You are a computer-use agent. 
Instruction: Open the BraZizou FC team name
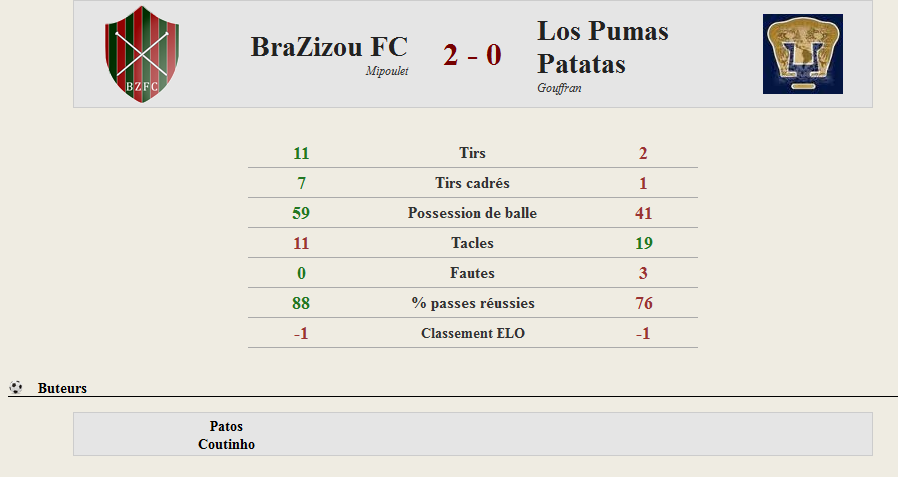(329, 47)
